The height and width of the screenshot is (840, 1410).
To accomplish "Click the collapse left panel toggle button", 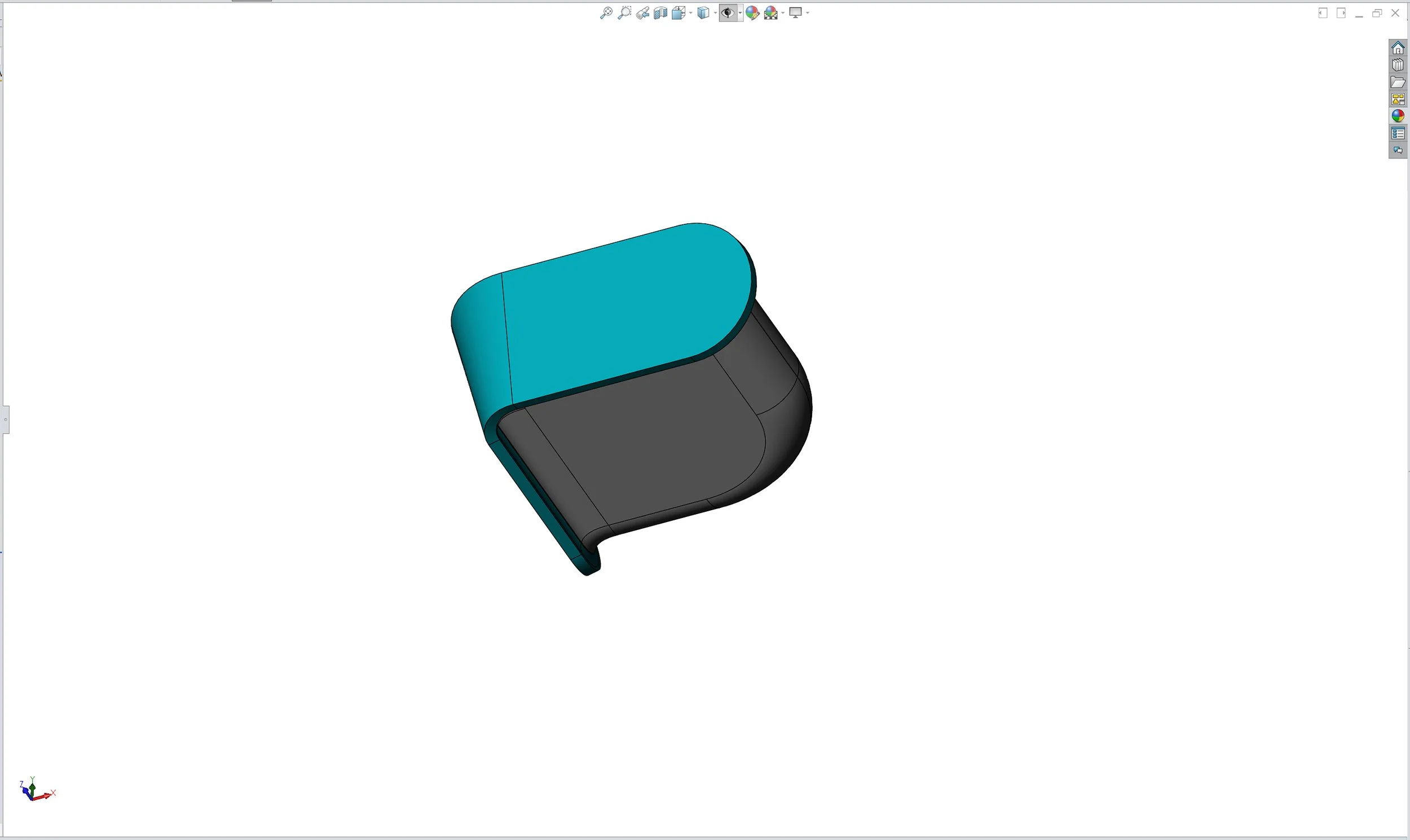I will tap(6, 419).
